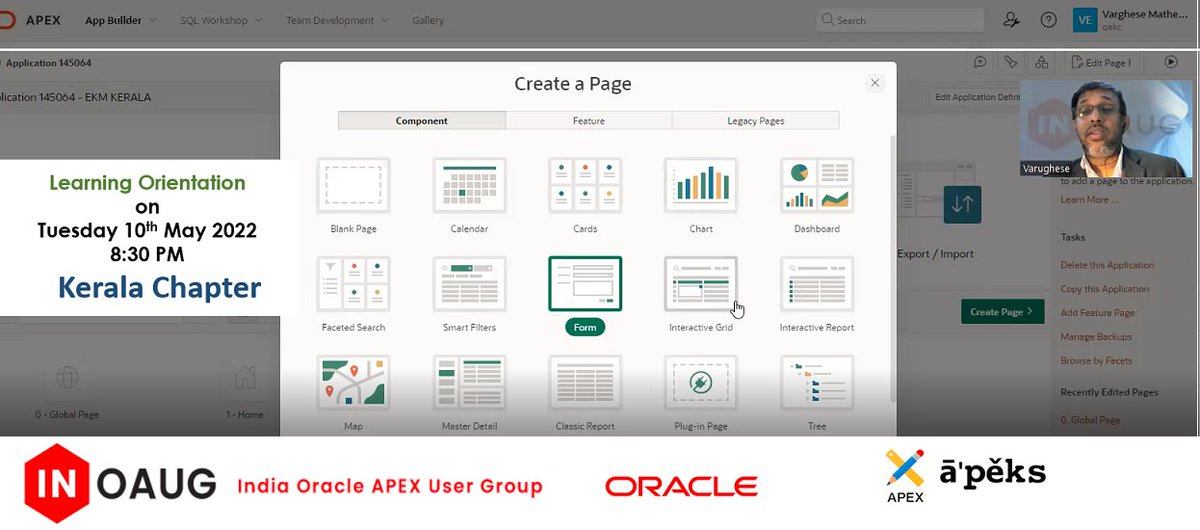Open the Help question mark icon
1200x530 pixels.
1048,19
